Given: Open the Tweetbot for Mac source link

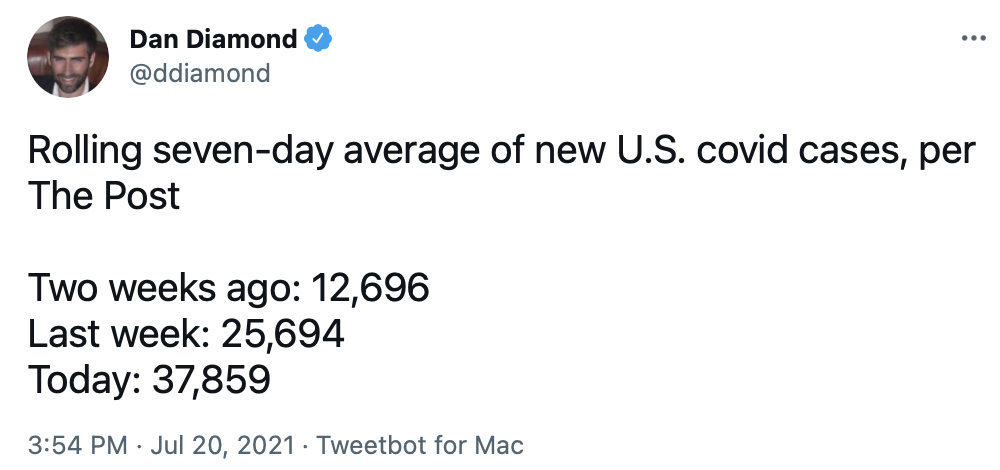Looking at the screenshot, I should pos(419,444).
